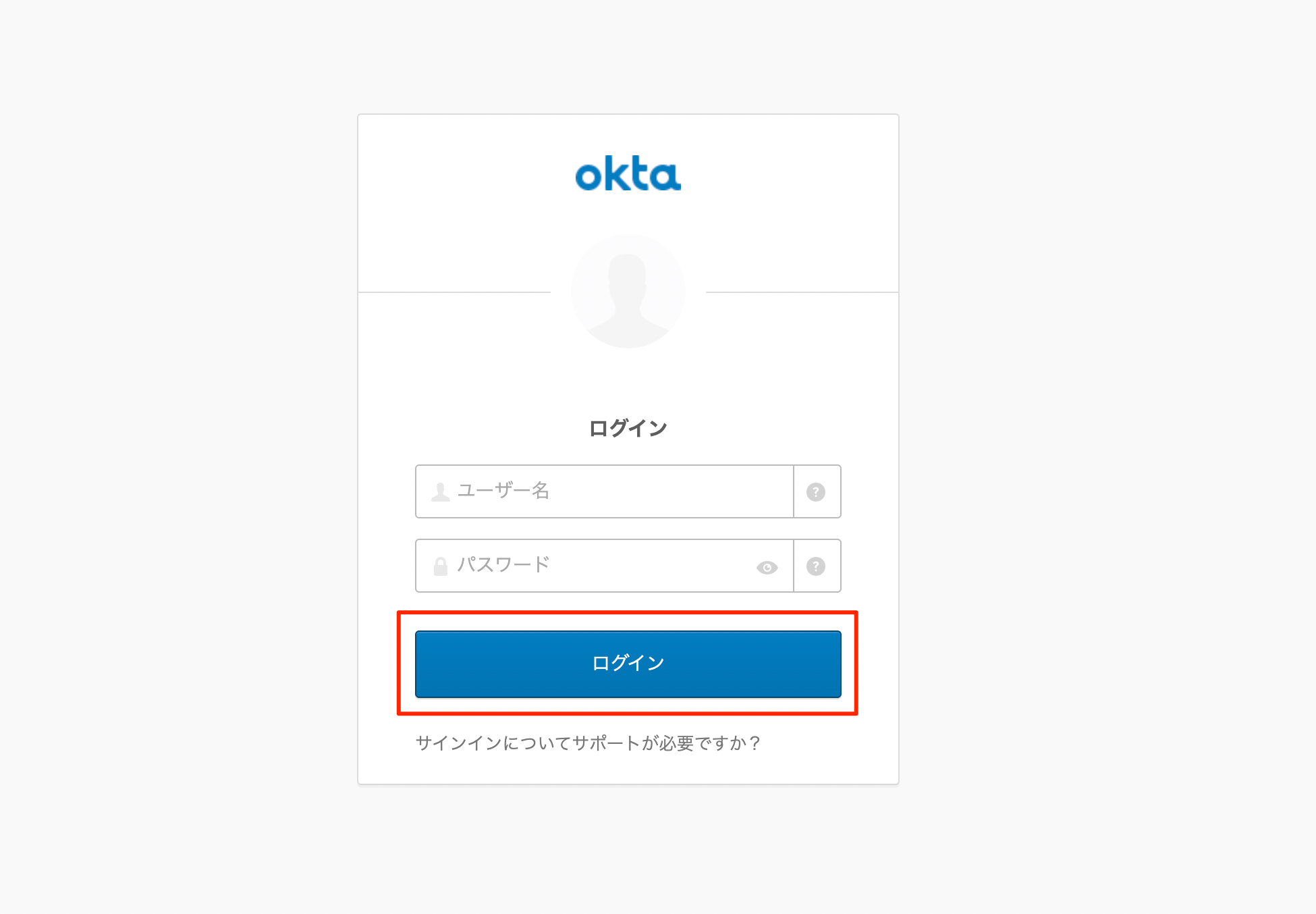The width and height of the screenshot is (1316, 914).
Task: Click the grey silhouette profile image
Action: coord(628,291)
